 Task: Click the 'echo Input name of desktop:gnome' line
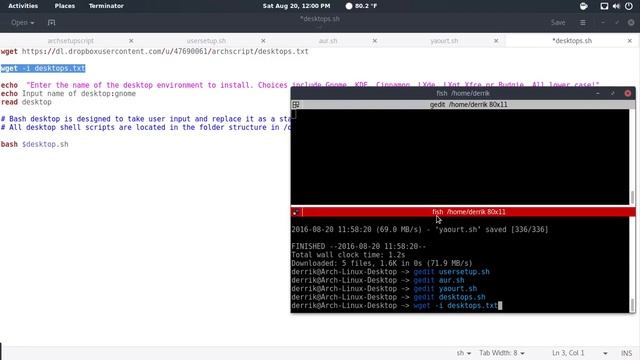tap(68, 93)
